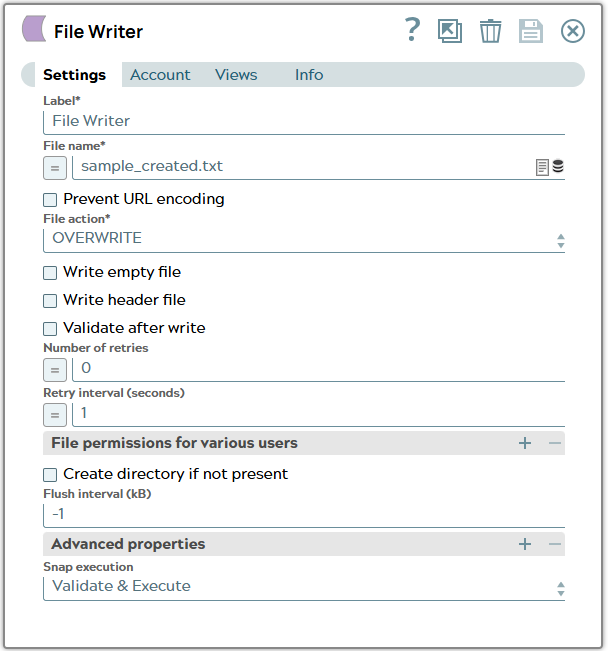Save settings with the floppy disk icon
608x651 pixels.
pyautogui.click(x=531, y=31)
